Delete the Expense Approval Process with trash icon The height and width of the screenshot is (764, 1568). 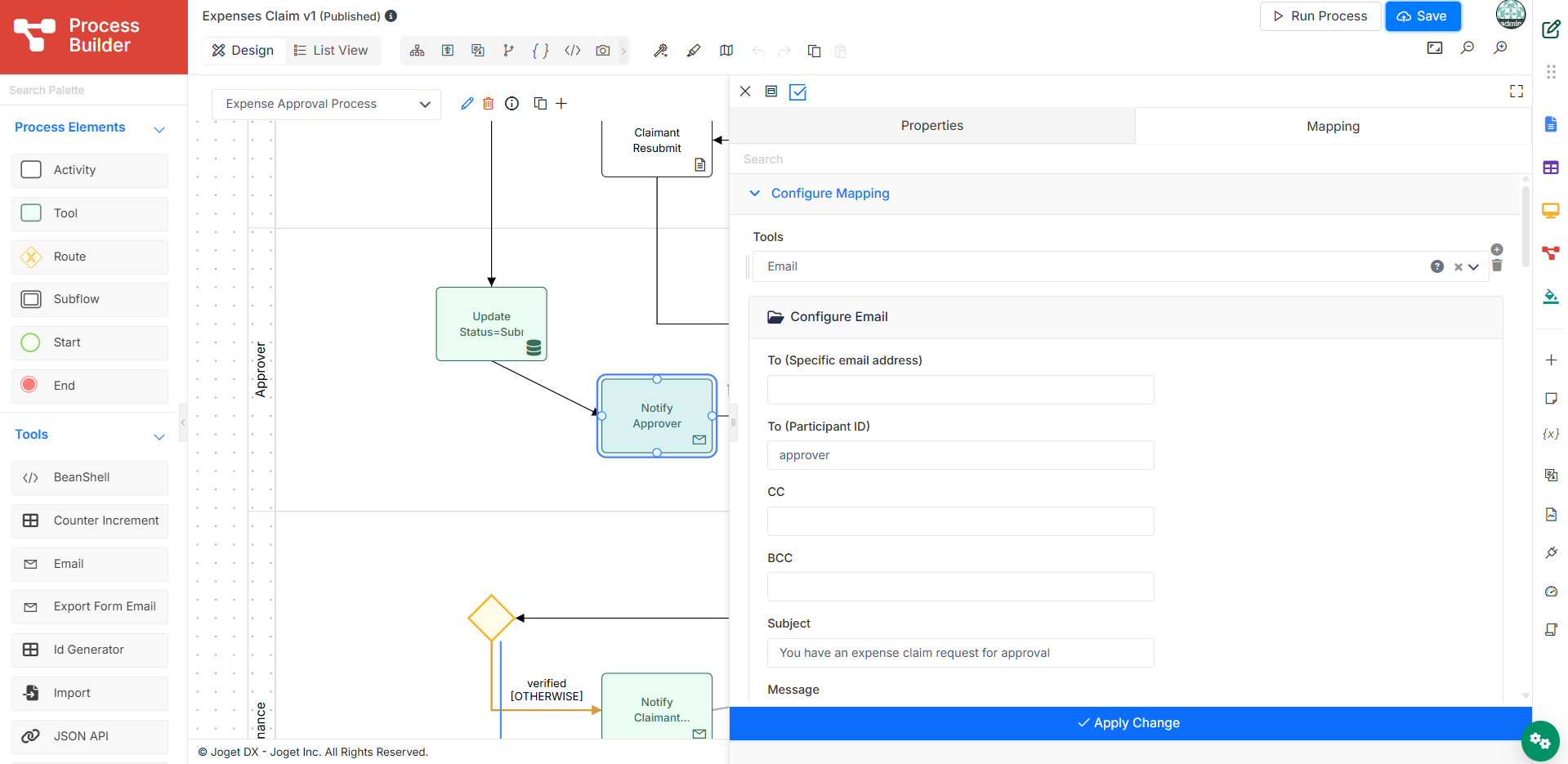click(488, 104)
